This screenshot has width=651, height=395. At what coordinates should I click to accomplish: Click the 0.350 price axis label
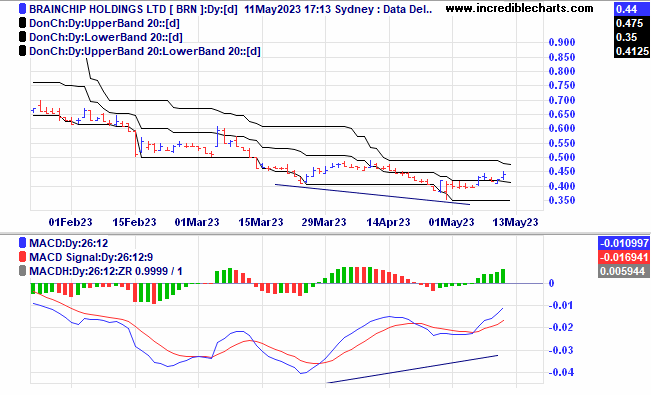tap(562, 201)
